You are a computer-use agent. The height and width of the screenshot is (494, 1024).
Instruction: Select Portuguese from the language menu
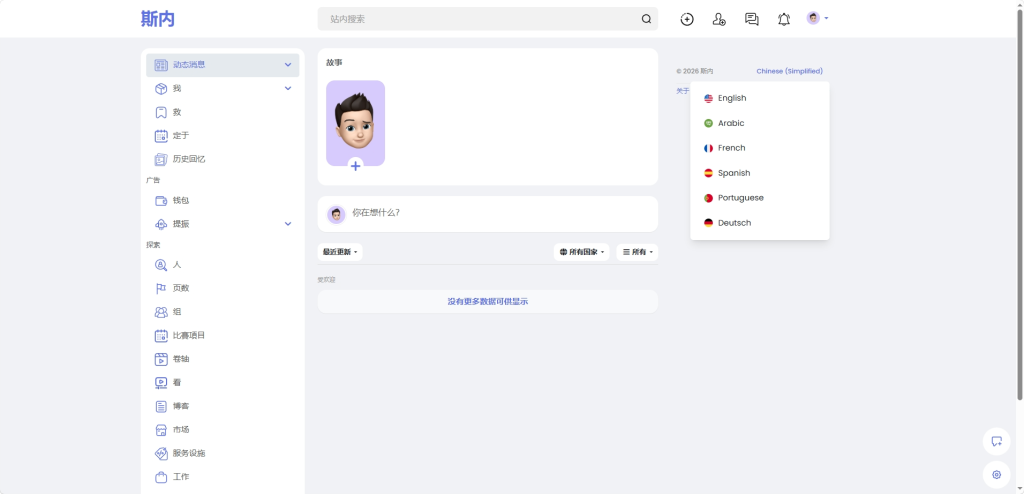760,198
